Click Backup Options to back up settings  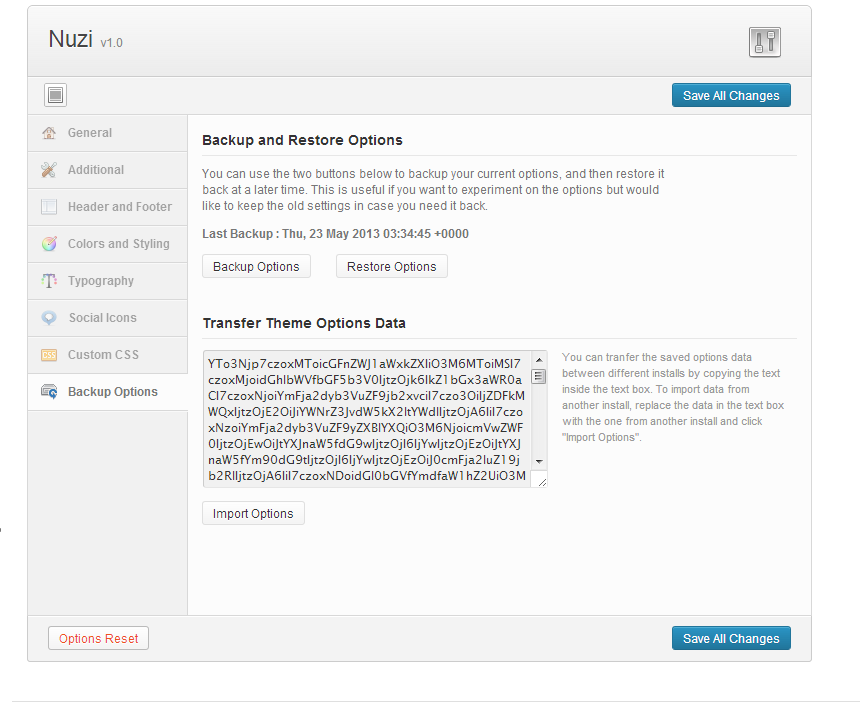coord(256,266)
